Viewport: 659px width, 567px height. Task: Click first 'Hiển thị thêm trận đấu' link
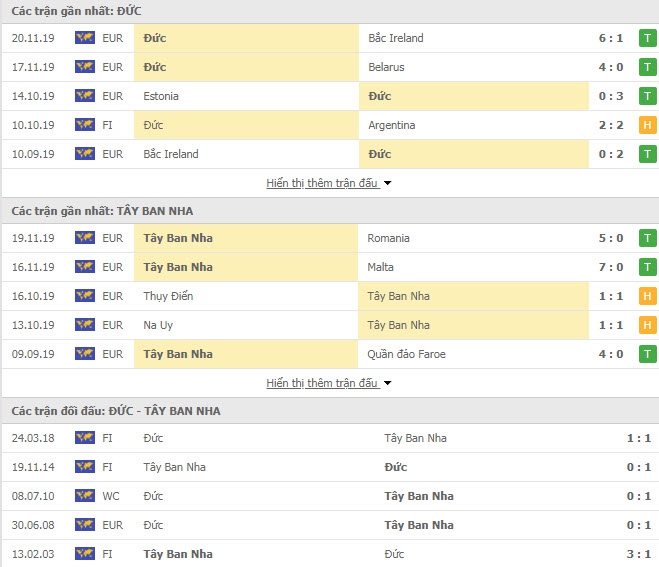tap(322, 183)
